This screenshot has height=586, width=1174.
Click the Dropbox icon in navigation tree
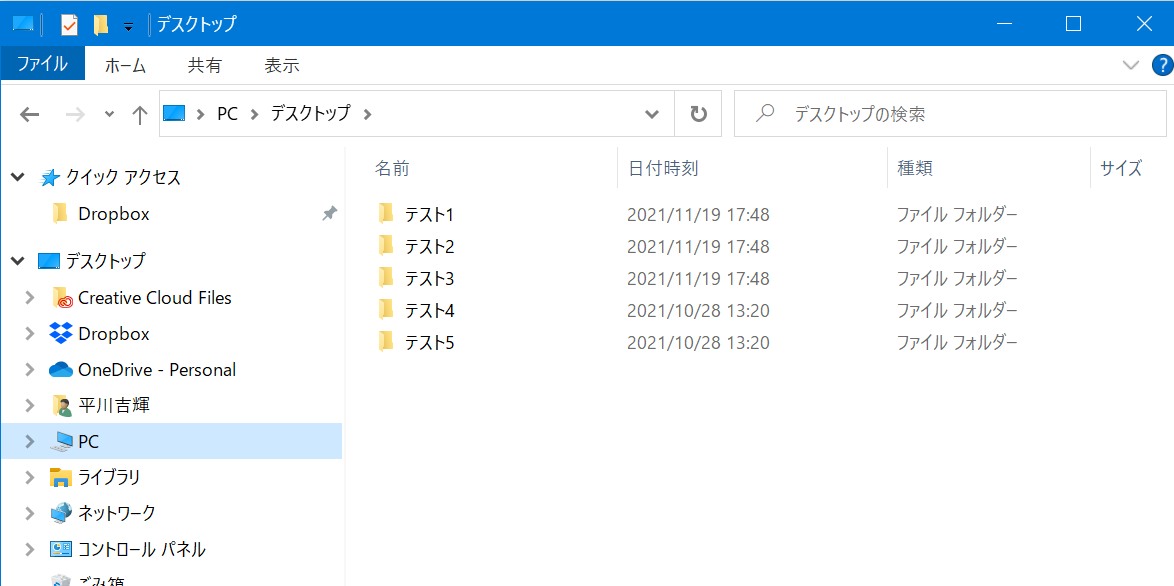(x=61, y=334)
